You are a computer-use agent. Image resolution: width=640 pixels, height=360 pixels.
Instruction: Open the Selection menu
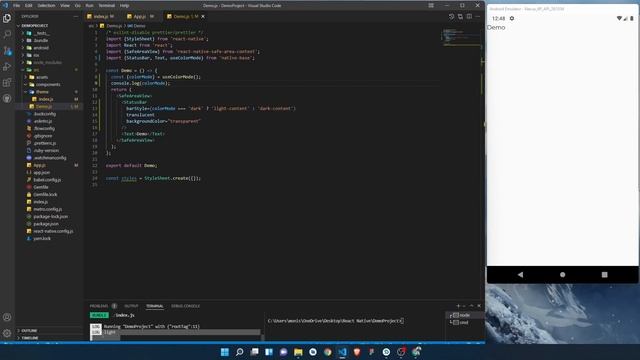coord(46,6)
